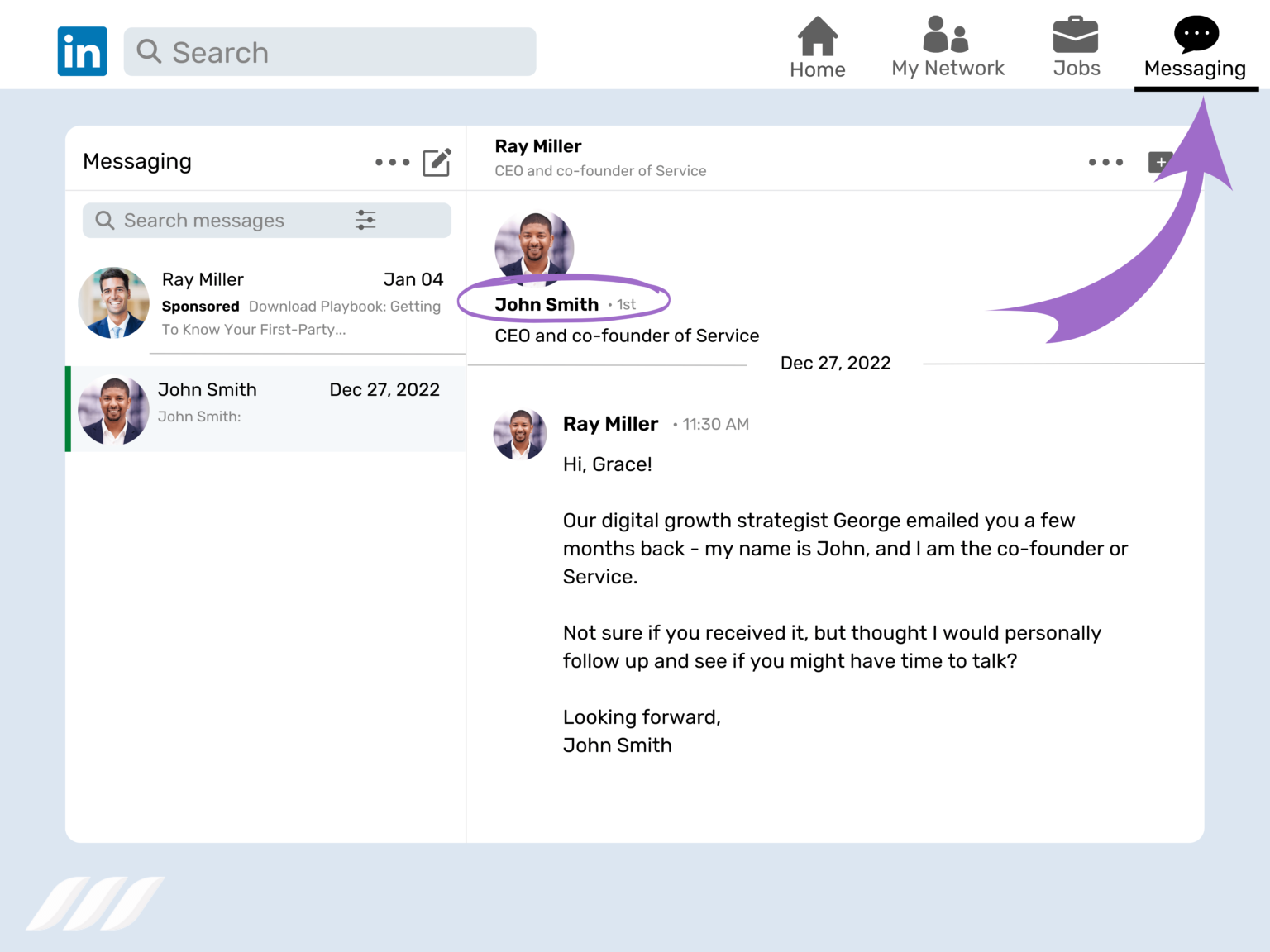The height and width of the screenshot is (952, 1270).
Task: Click the magnifier icon in Search messages field
Action: coord(105,220)
